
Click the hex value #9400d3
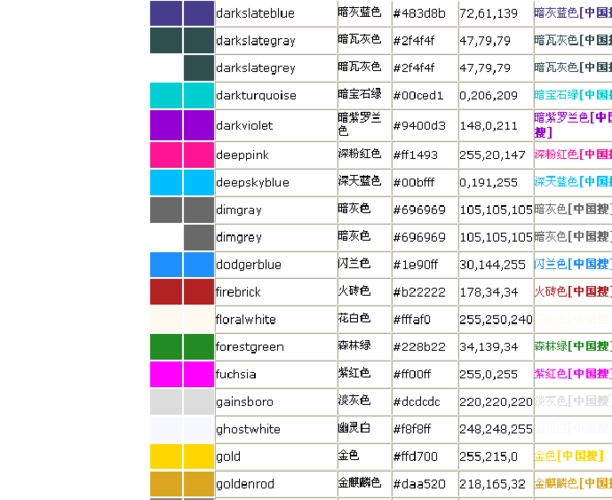tap(418, 126)
